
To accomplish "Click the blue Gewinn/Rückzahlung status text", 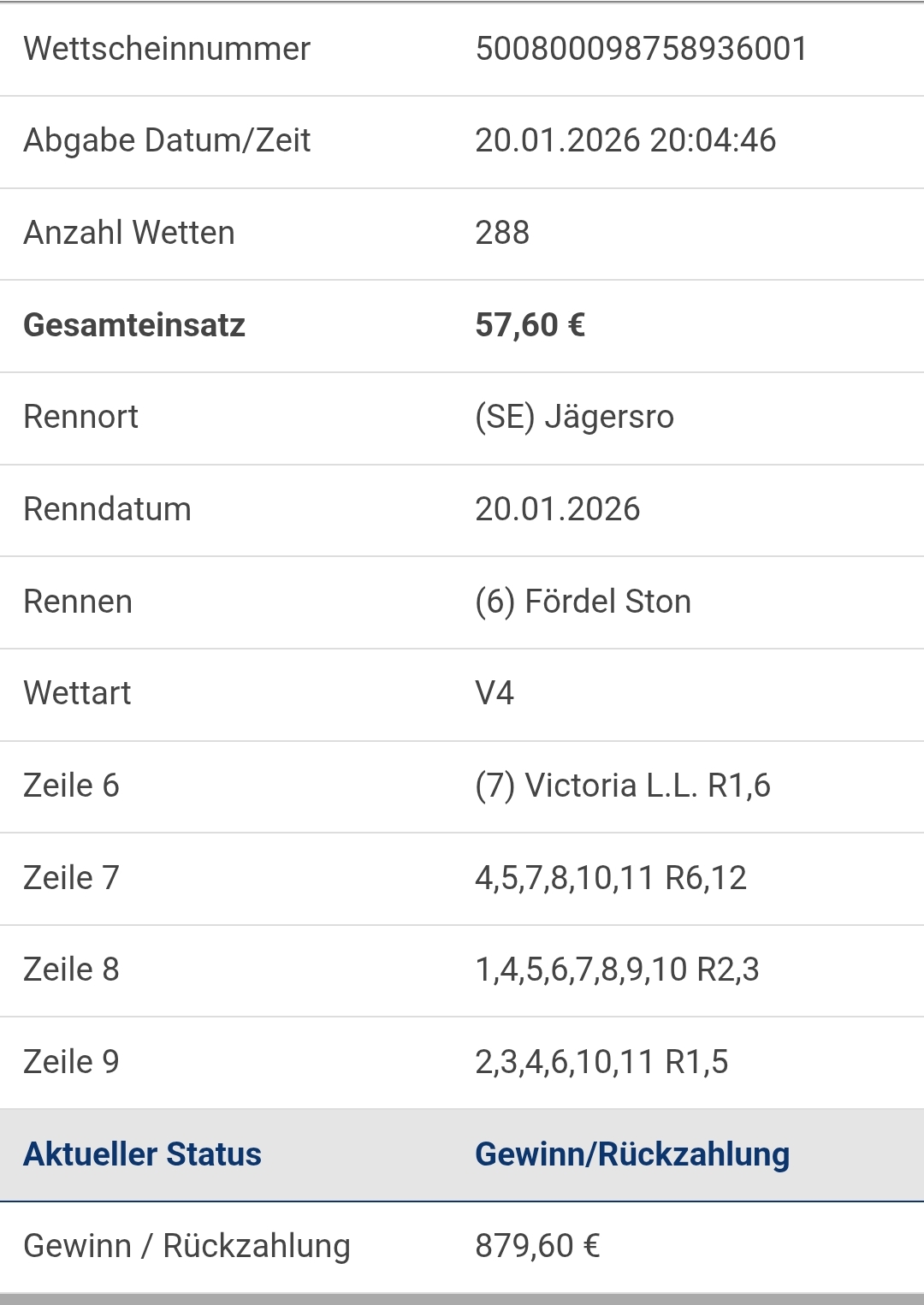I will click(632, 1154).
